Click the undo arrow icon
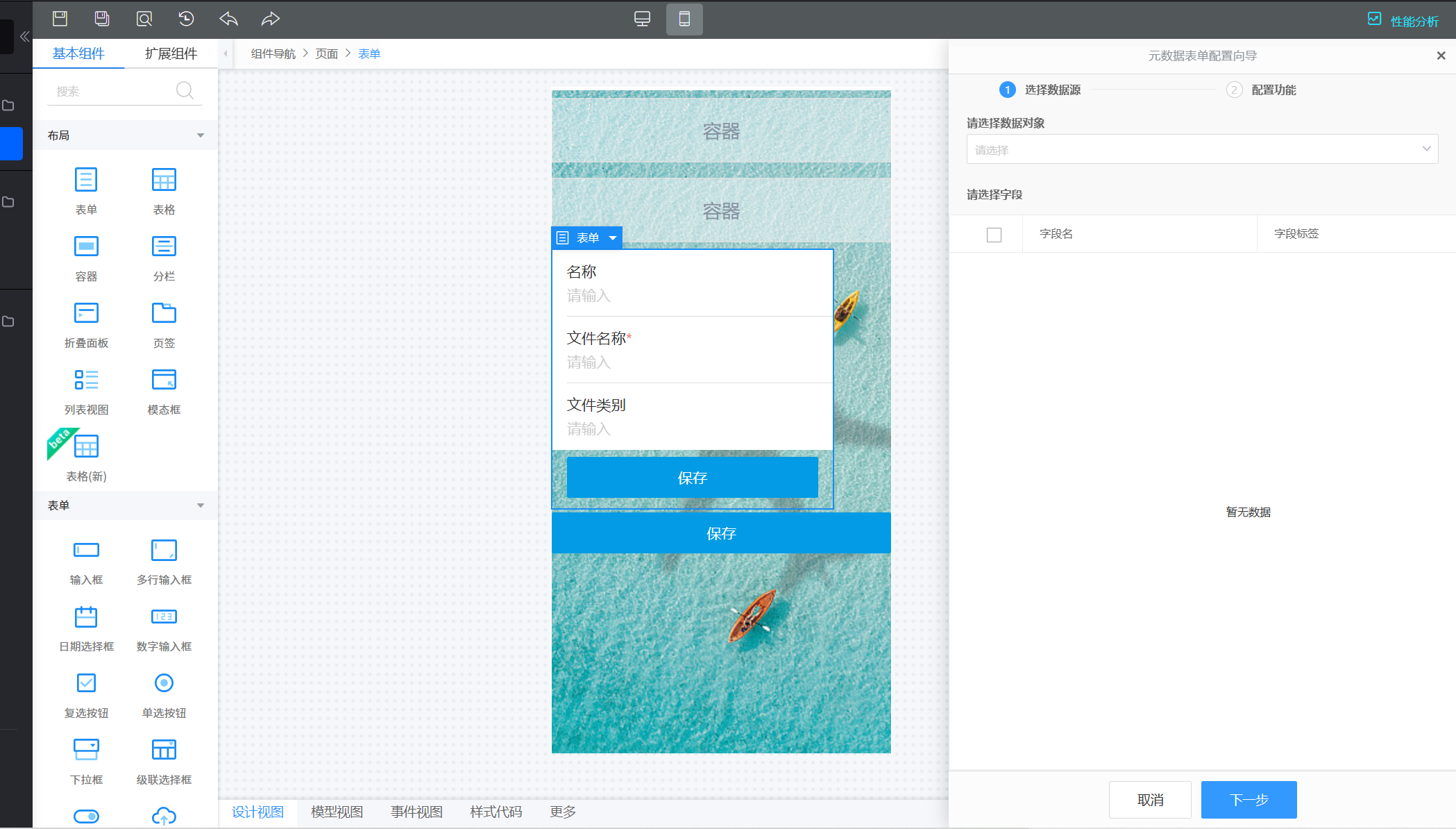1456x829 pixels. [x=228, y=19]
